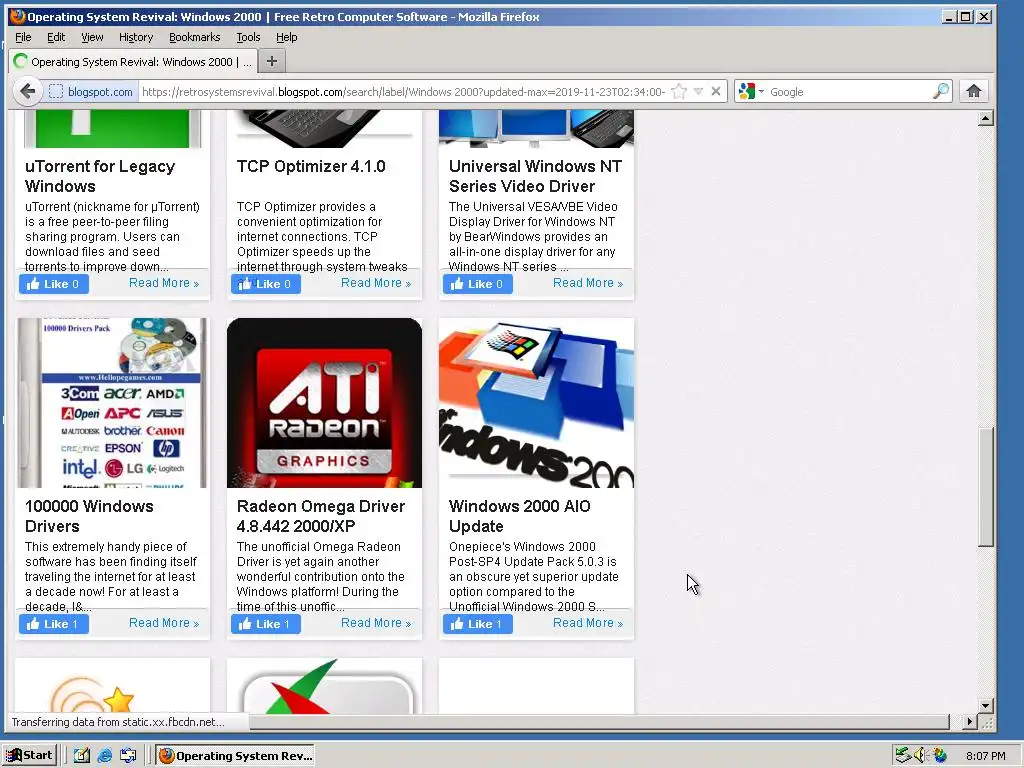This screenshot has height=768, width=1024.
Task: Read More about Windows 2000 AIO Update
Action: (588, 622)
